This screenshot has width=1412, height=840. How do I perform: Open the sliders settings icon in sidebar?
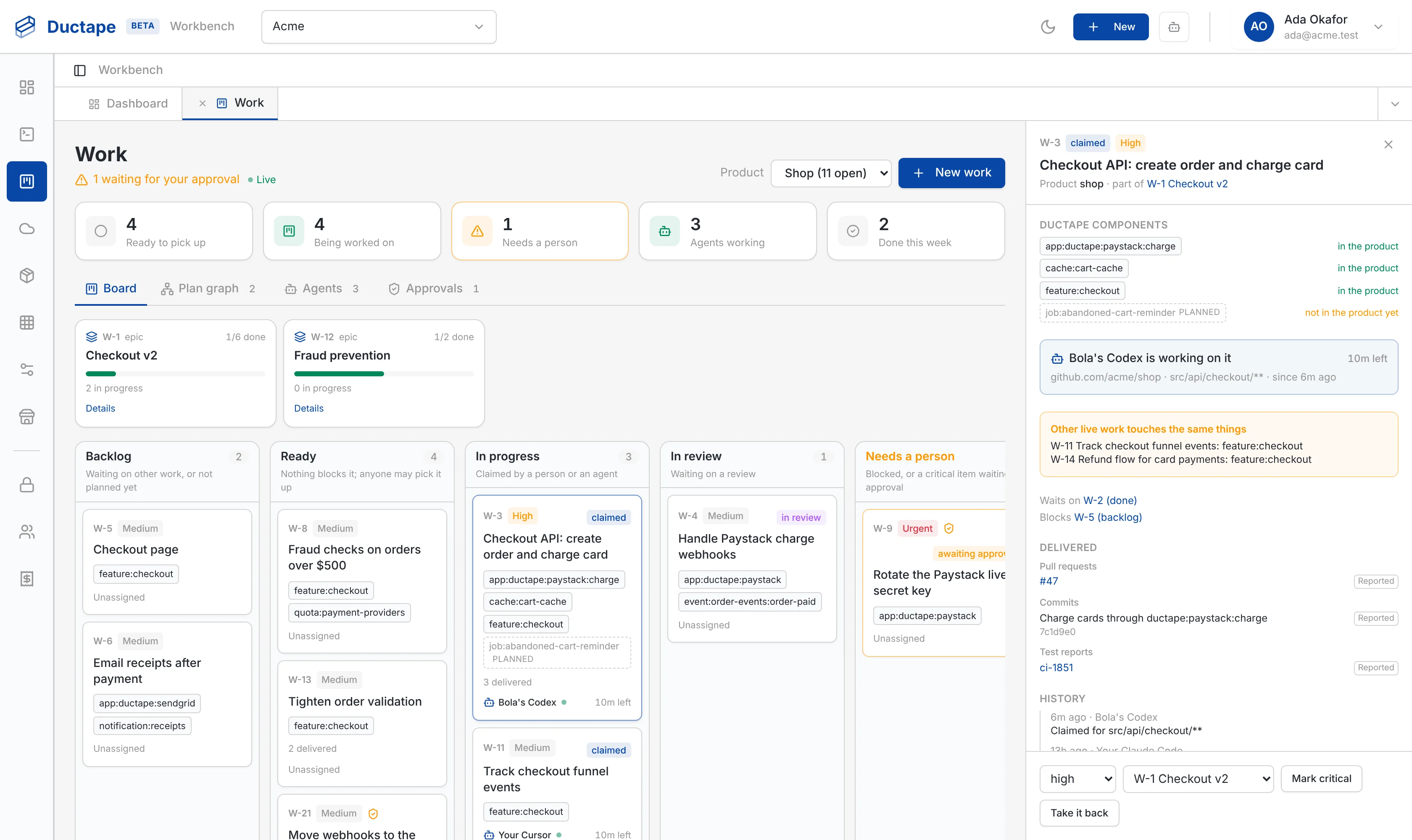click(26, 370)
